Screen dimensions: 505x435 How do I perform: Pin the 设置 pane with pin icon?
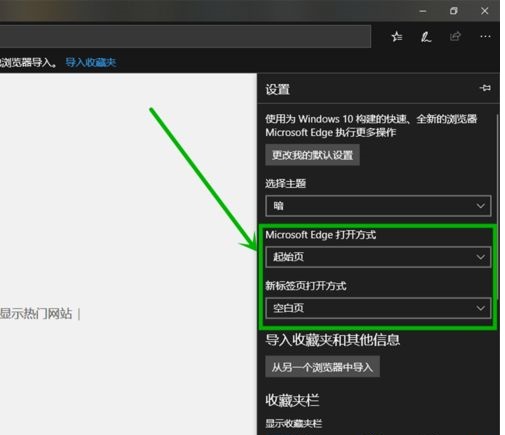coord(485,88)
